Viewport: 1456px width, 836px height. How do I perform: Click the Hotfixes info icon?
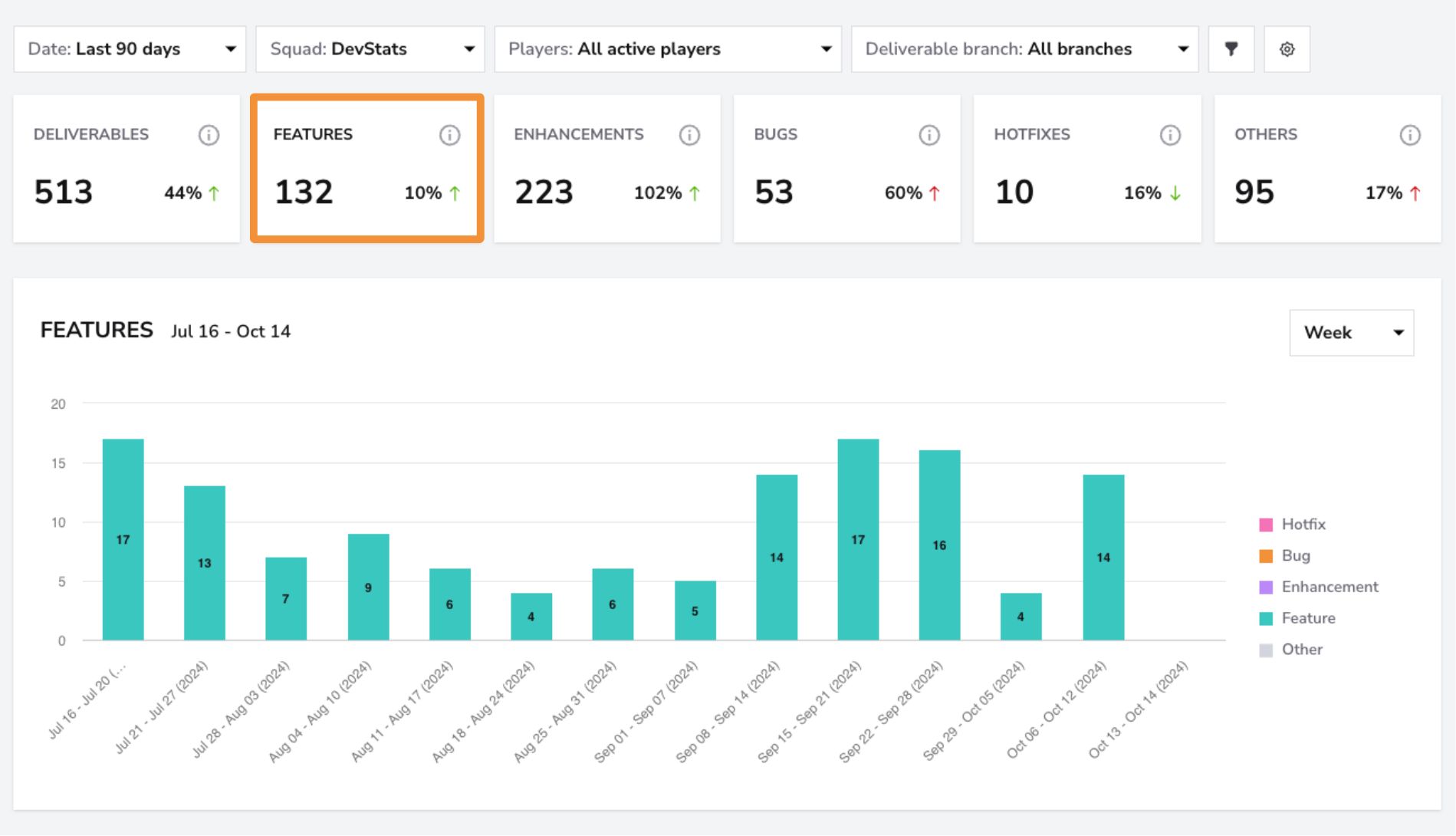coord(1170,135)
